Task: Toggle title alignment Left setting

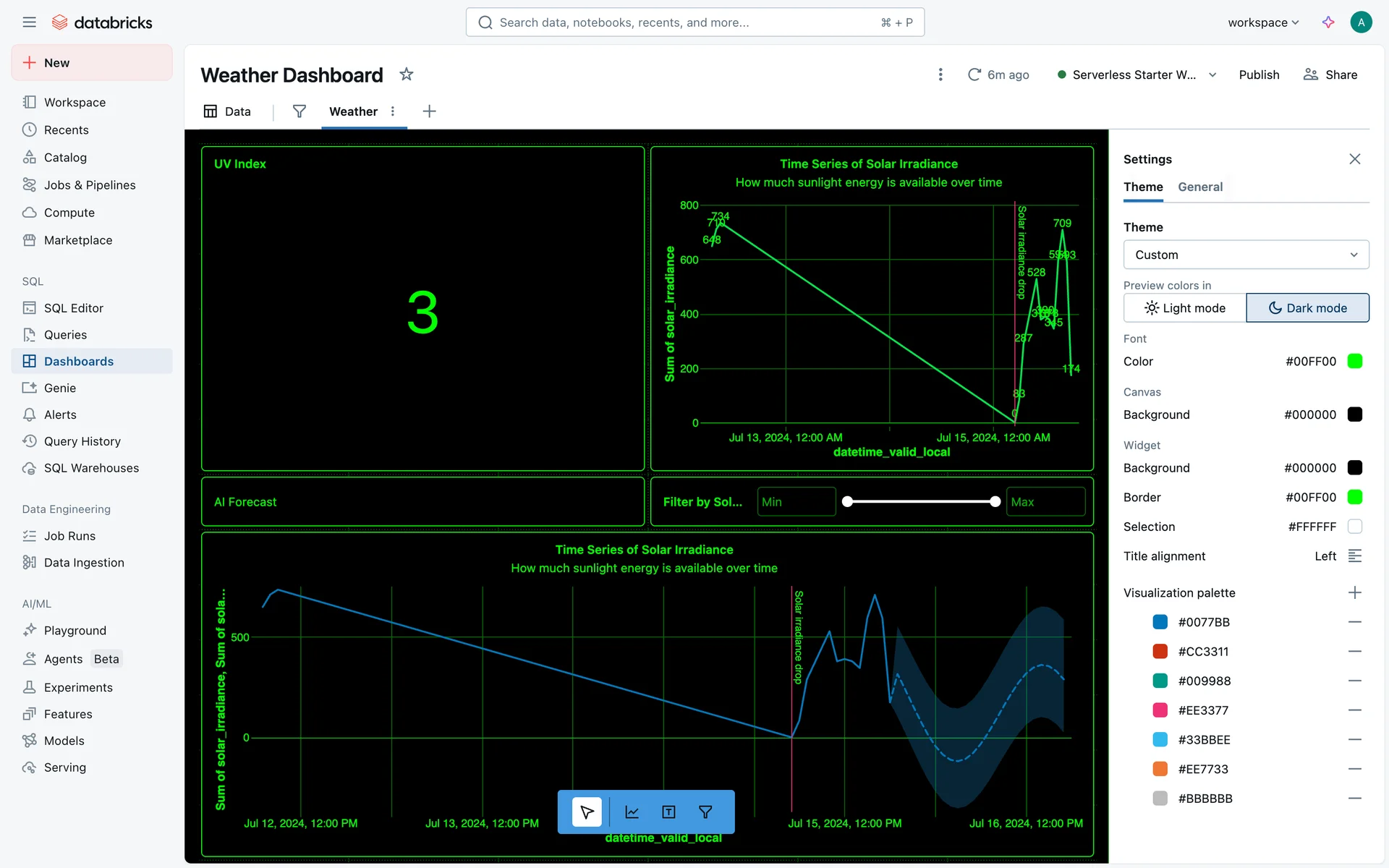Action: click(x=1354, y=556)
